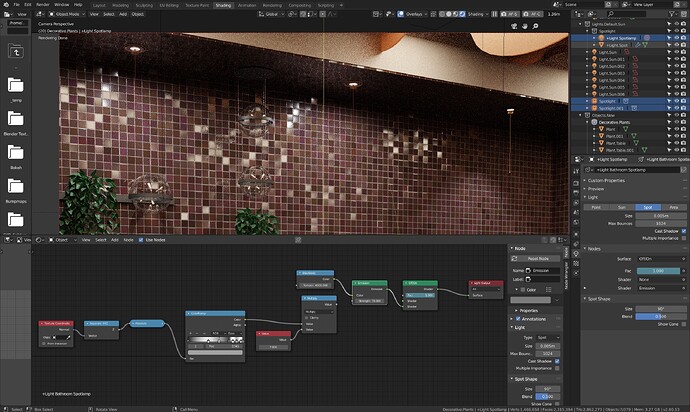Click the outliner search magnifier icon
Image resolution: width=690 pixels, height=412 pixels.
611,14
